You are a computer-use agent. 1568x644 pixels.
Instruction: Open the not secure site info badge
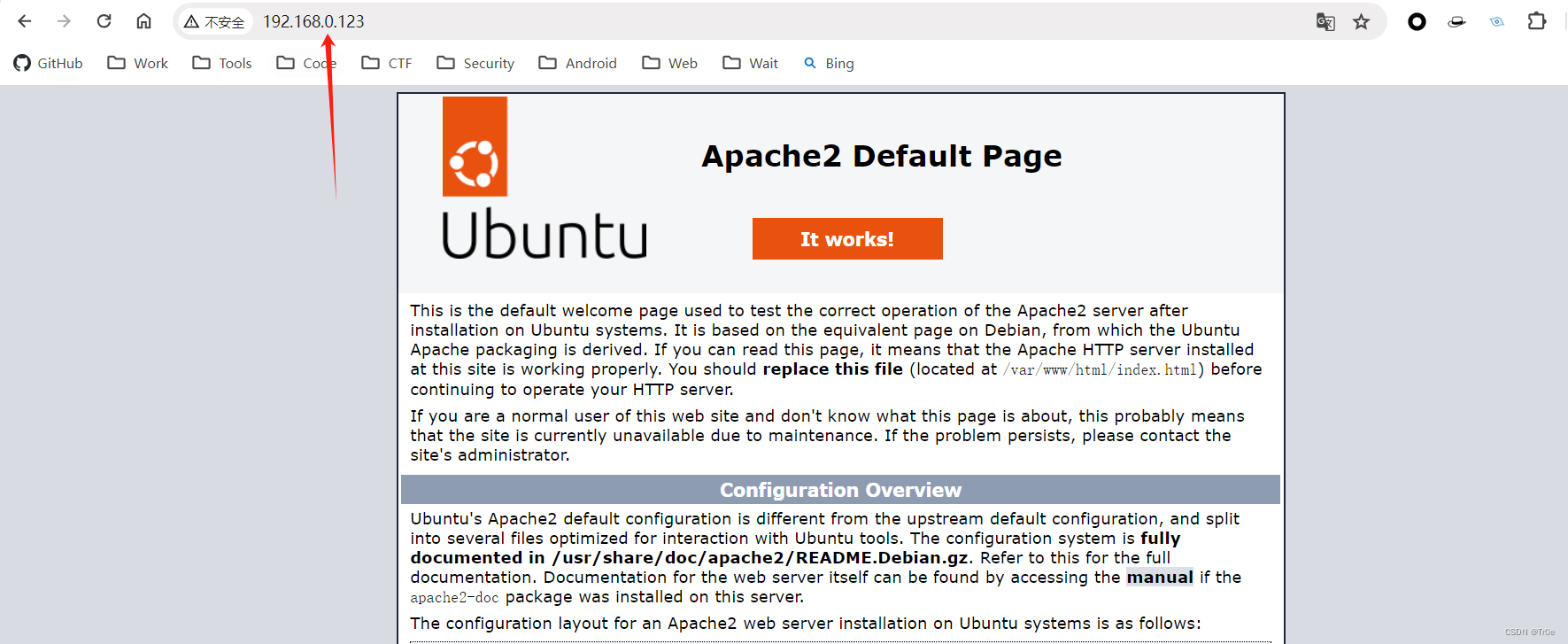pos(215,21)
